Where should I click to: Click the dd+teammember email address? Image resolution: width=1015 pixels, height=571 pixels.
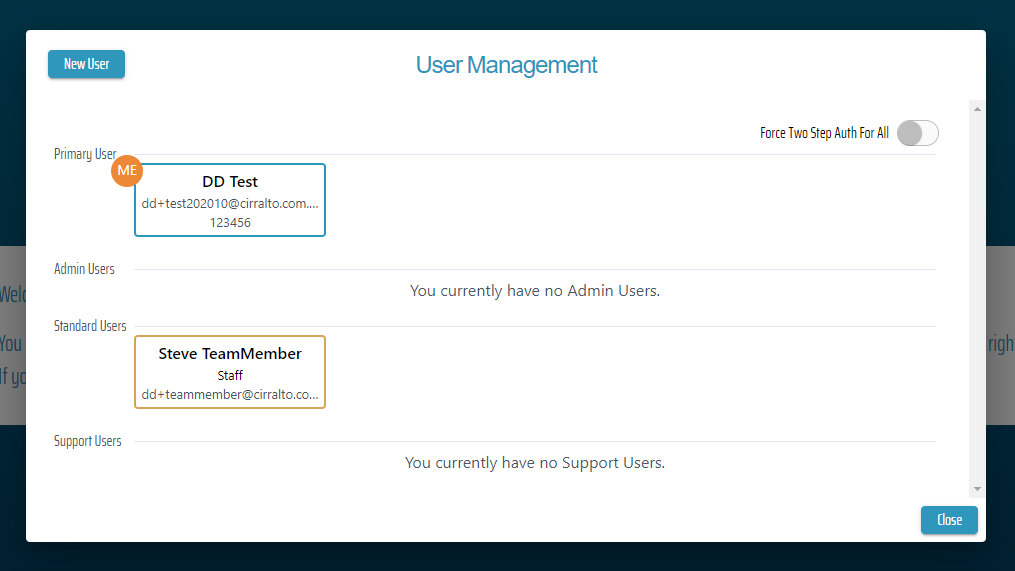(x=230, y=395)
